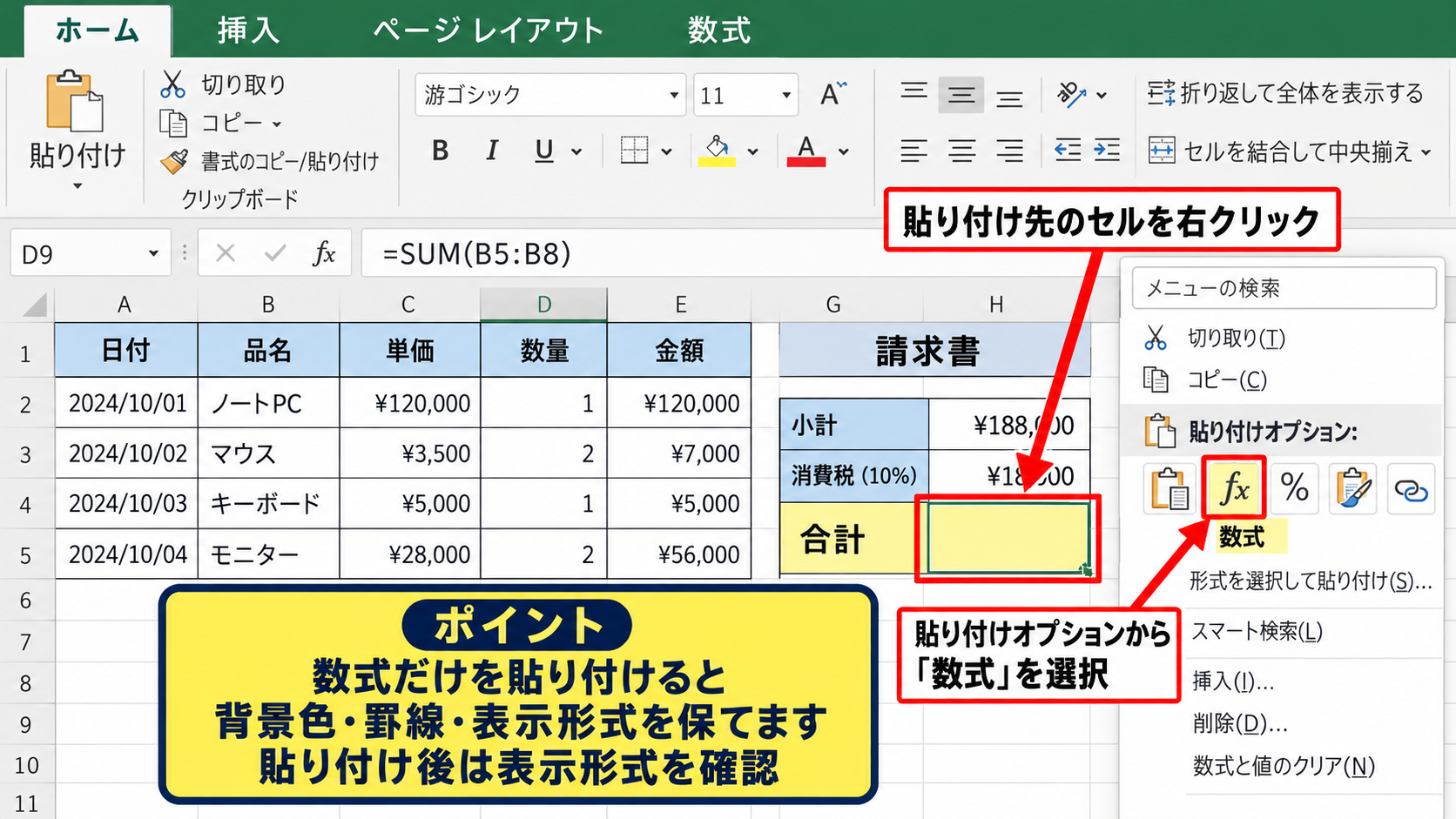Click the cancel (×) formula bar icon
1456x819 pixels.
(226, 253)
